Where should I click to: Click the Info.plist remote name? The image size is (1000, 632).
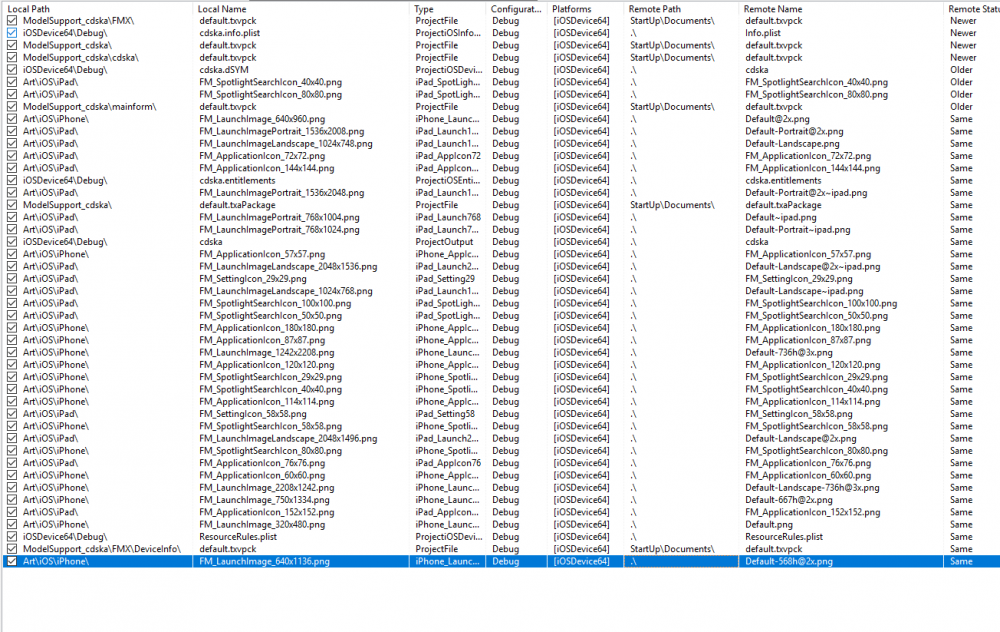(763, 33)
